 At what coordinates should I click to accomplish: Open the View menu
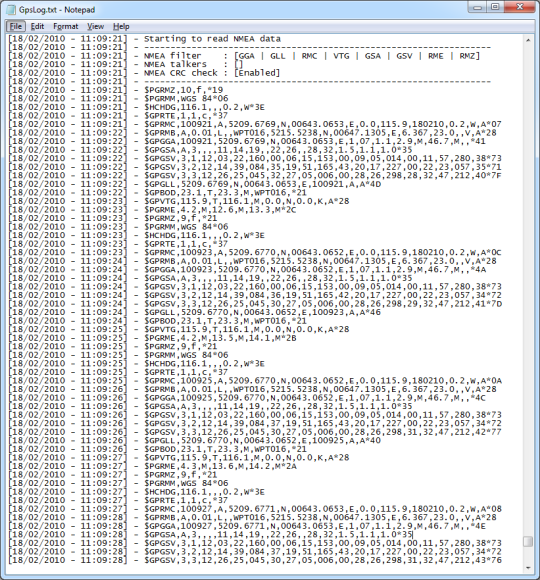pos(95,26)
